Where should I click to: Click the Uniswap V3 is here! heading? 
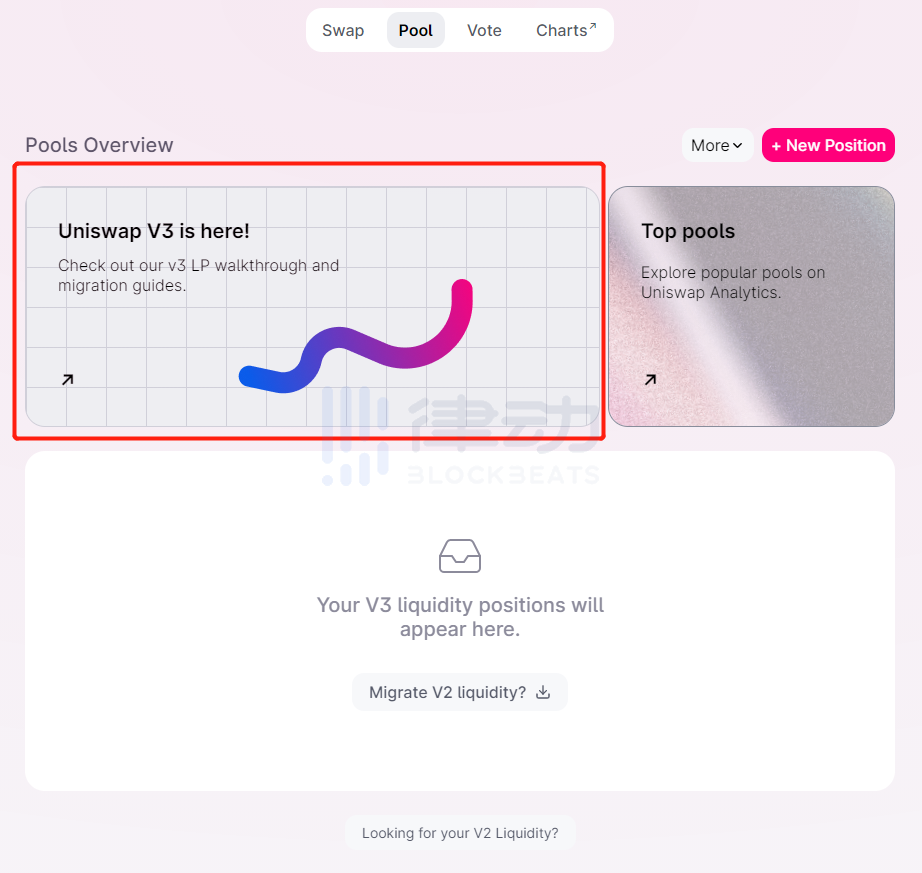pyautogui.click(x=154, y=231)
